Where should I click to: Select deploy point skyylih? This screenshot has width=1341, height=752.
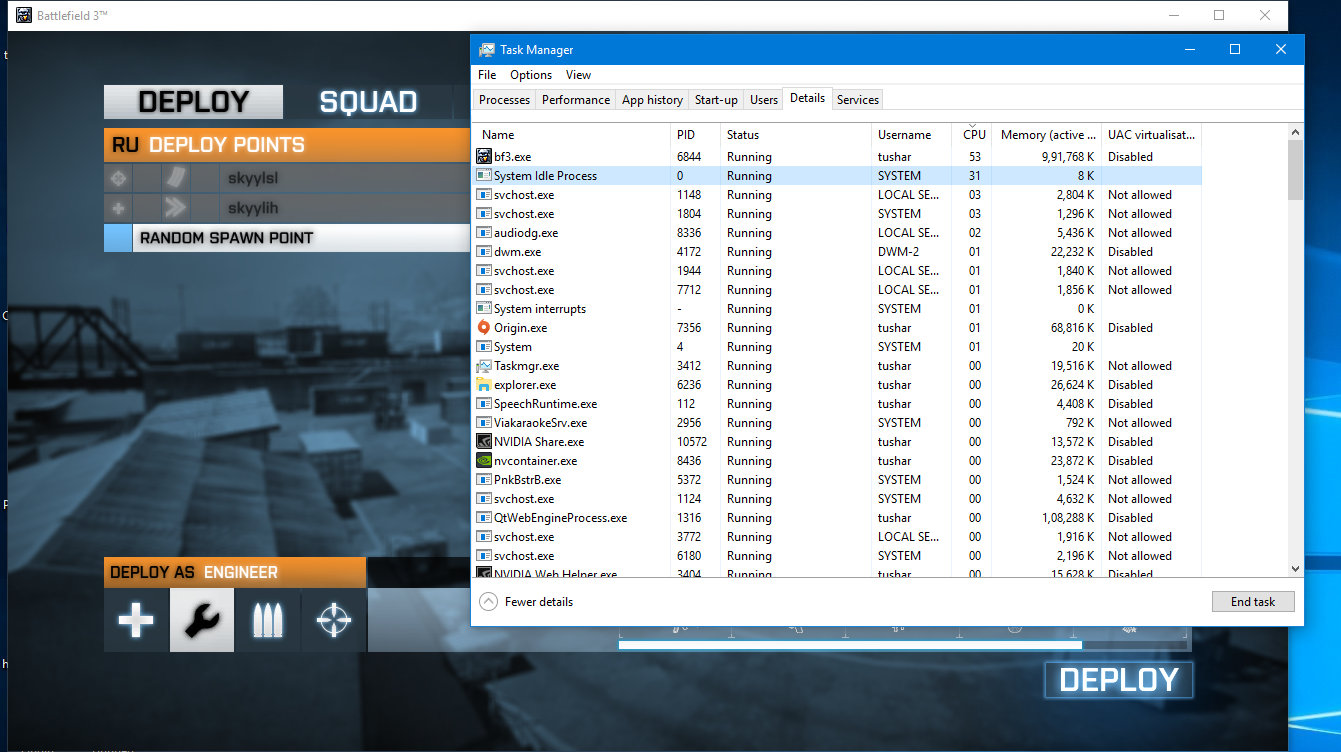tap(287, 208)
